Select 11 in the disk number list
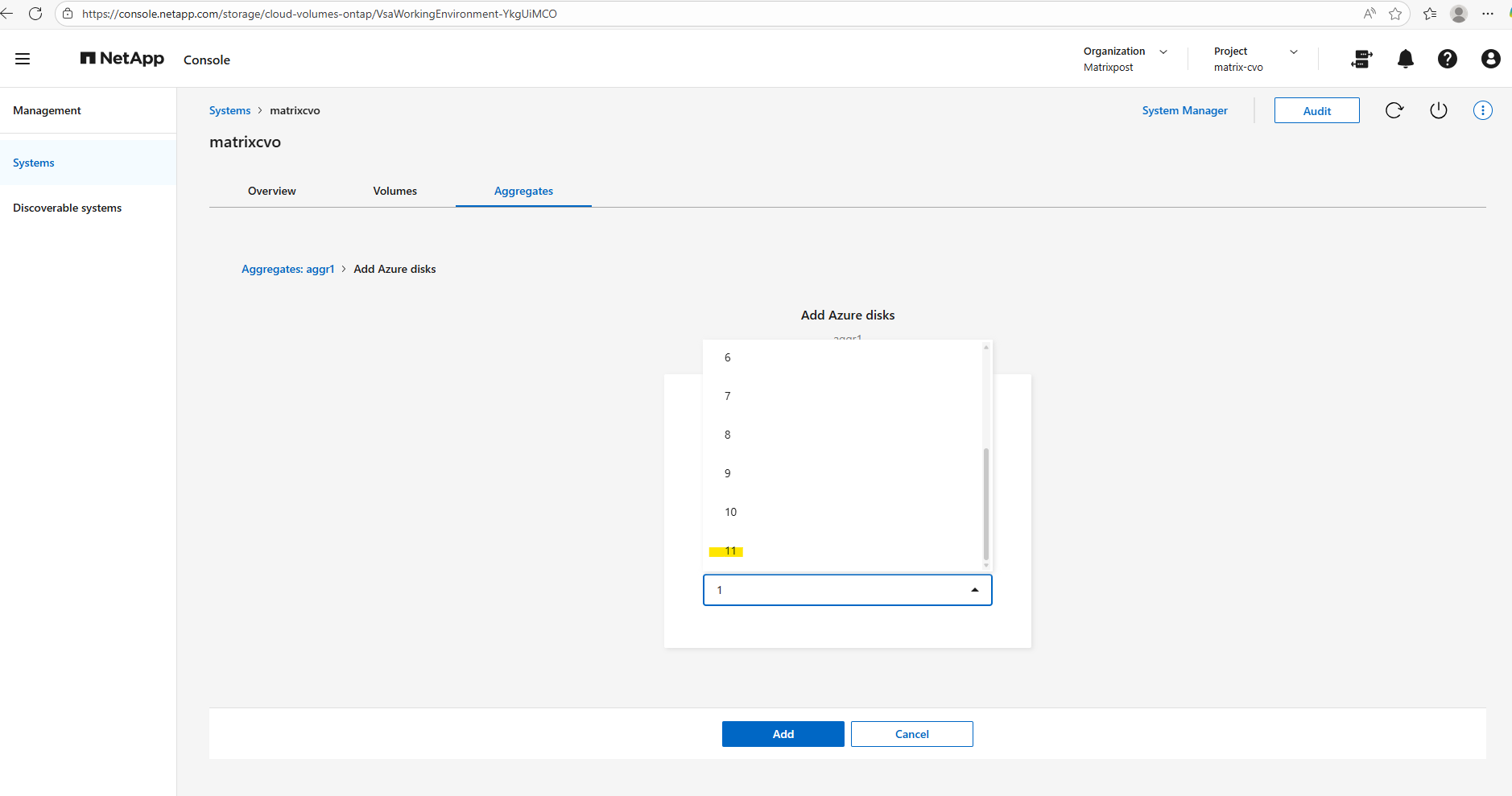This screenshot has height=796, width=1512. tap(730, 551)
